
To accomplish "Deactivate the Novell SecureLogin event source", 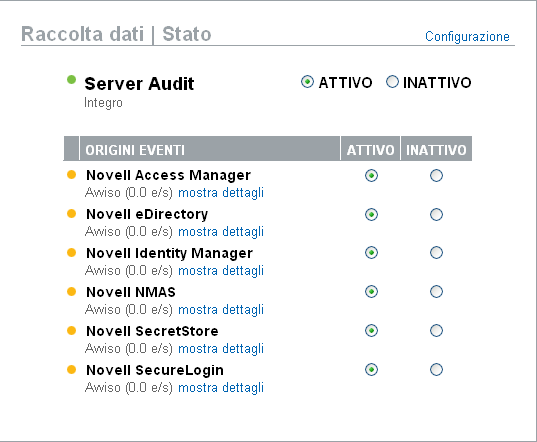I will point(436,370).
